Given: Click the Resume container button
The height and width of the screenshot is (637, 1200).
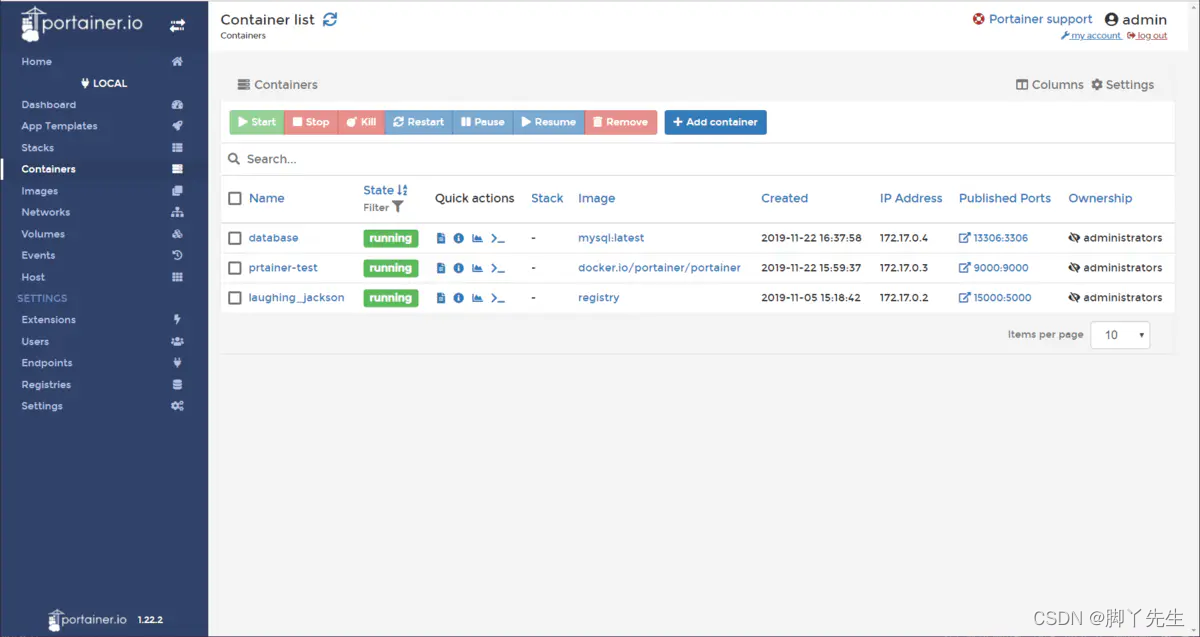Looking at the screenshot, I should pyautogui.click(x=549, y=122).
